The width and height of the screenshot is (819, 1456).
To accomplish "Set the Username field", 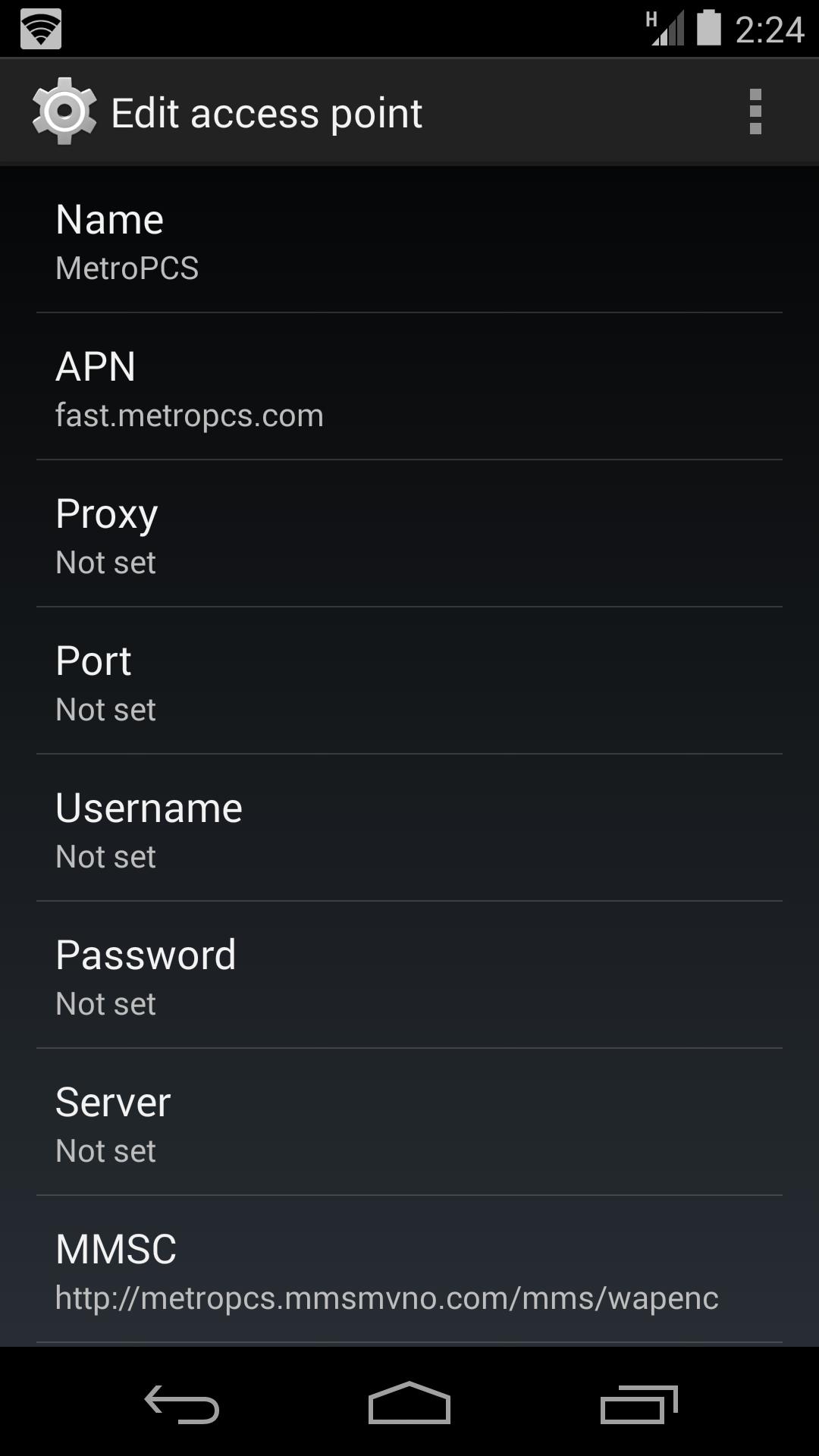I will click(x=409, y=828).
